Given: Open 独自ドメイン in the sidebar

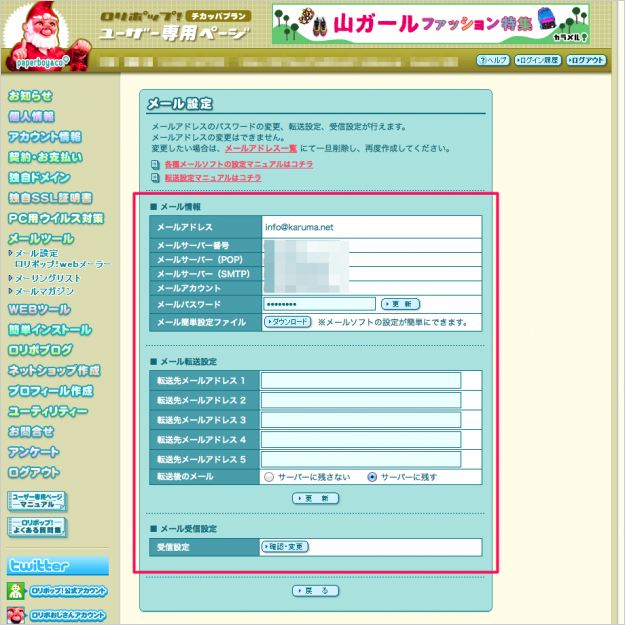Looking at the screenshot, I should pyautogui.click(x=39, y=177).
